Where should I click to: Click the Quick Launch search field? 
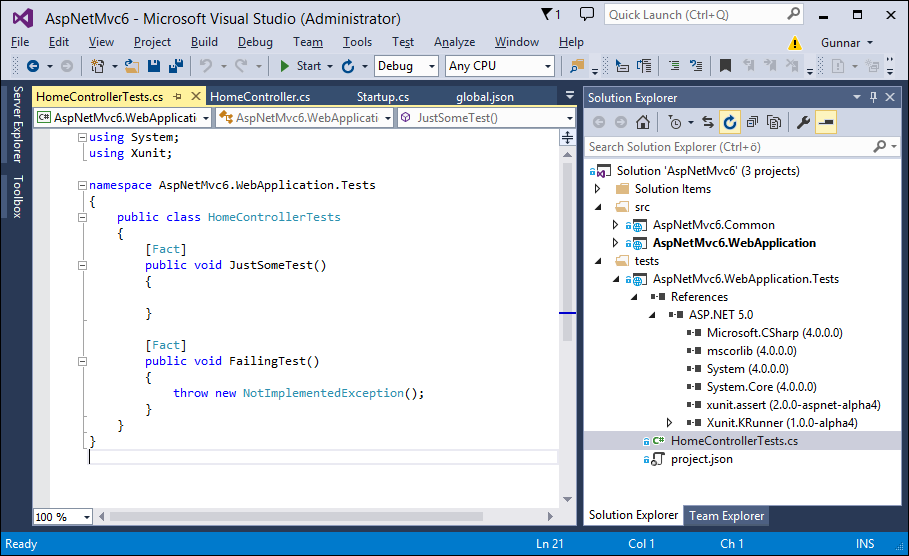(704, 14)
